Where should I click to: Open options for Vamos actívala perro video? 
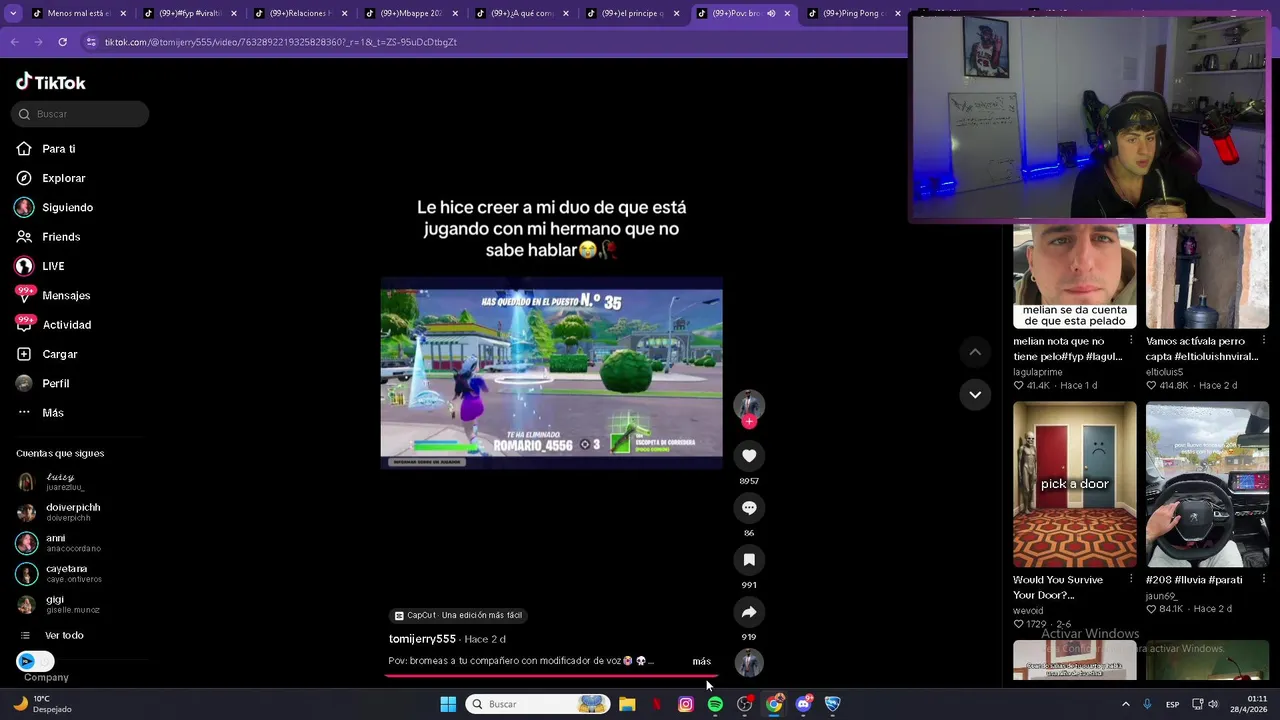click(1264, 341)
